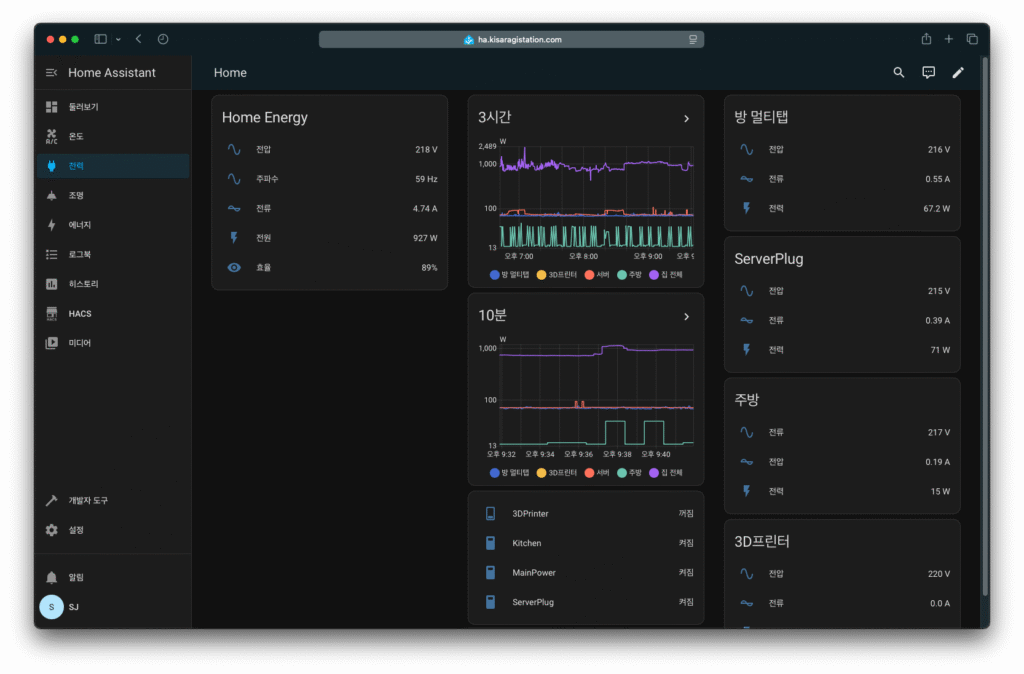Click the 주방 color dot in 10분 legend
Screen dimensions: 1024x674
[x=622, y=473]
